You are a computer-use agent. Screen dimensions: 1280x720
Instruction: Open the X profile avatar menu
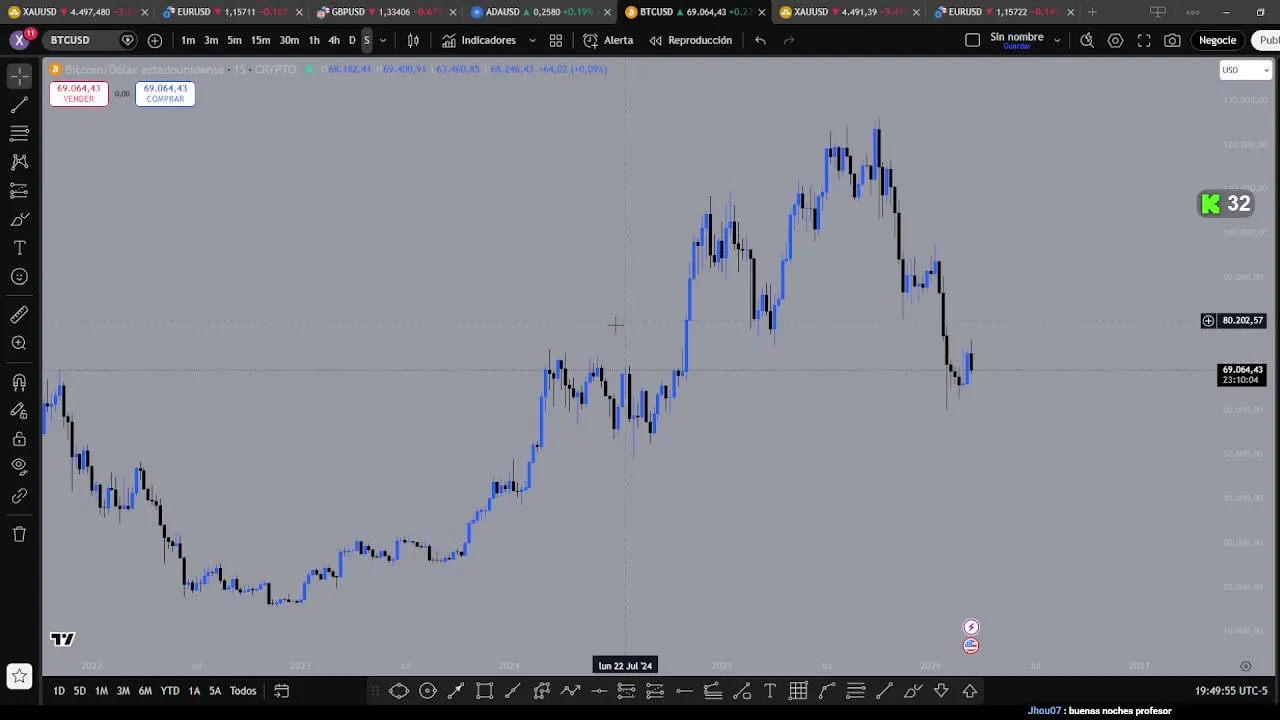click(19, 40)
